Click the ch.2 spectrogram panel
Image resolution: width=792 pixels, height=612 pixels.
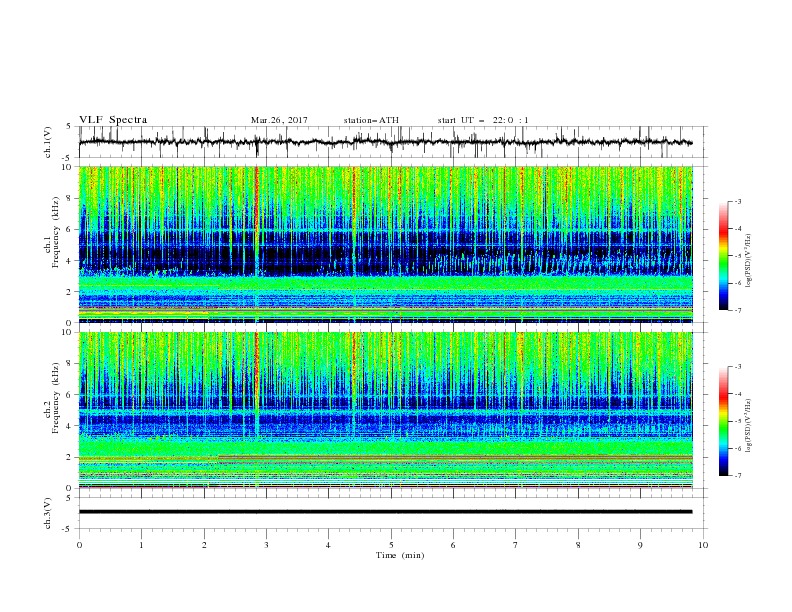pos(386,410)
